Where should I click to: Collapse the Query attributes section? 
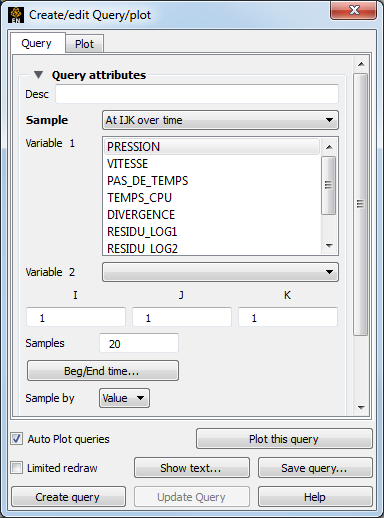click(x=38, y=75)
